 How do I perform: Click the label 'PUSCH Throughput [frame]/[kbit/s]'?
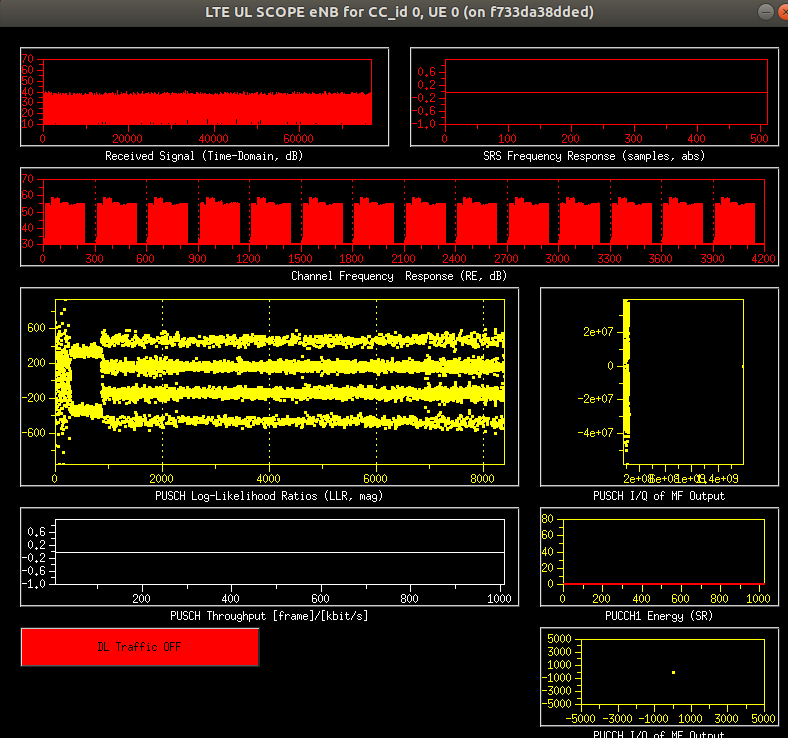(x=269, y=616)
